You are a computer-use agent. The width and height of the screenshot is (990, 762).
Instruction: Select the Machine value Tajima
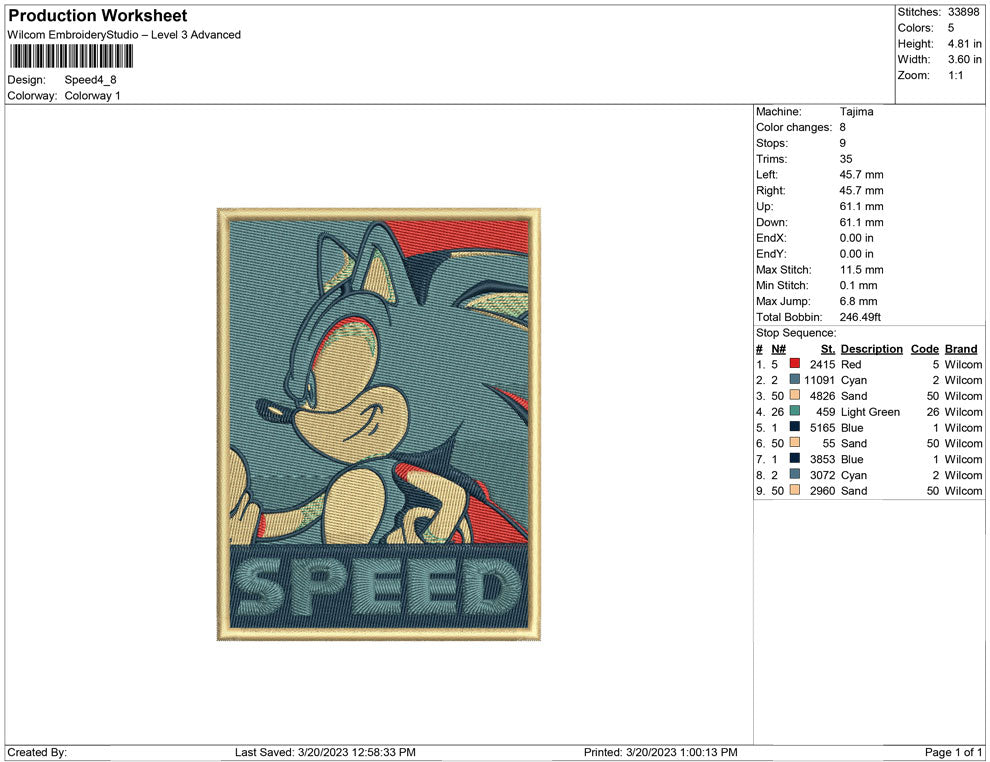[856, 111]
